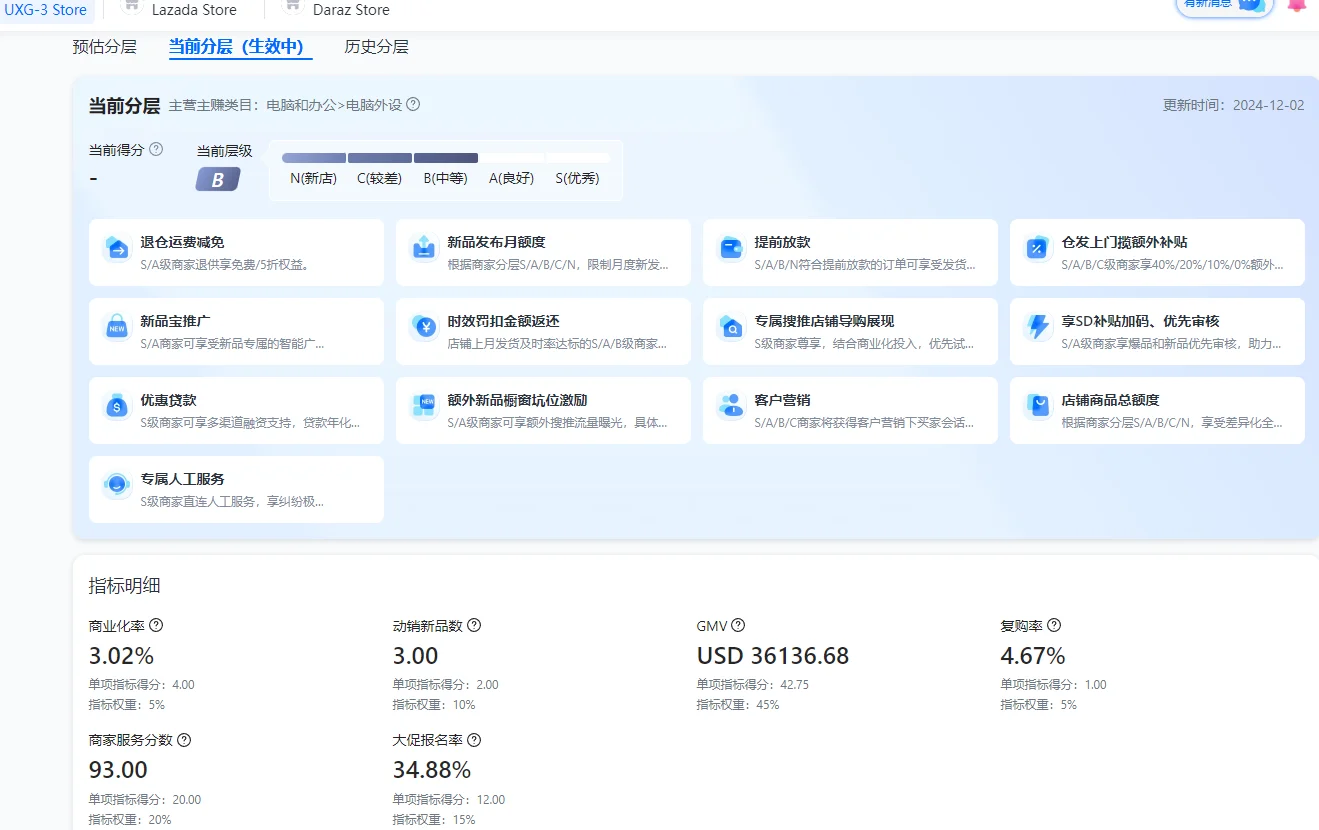Click the Lazada Store cart icon
This screenshot has width=1319, height=830.
[131, 5]
